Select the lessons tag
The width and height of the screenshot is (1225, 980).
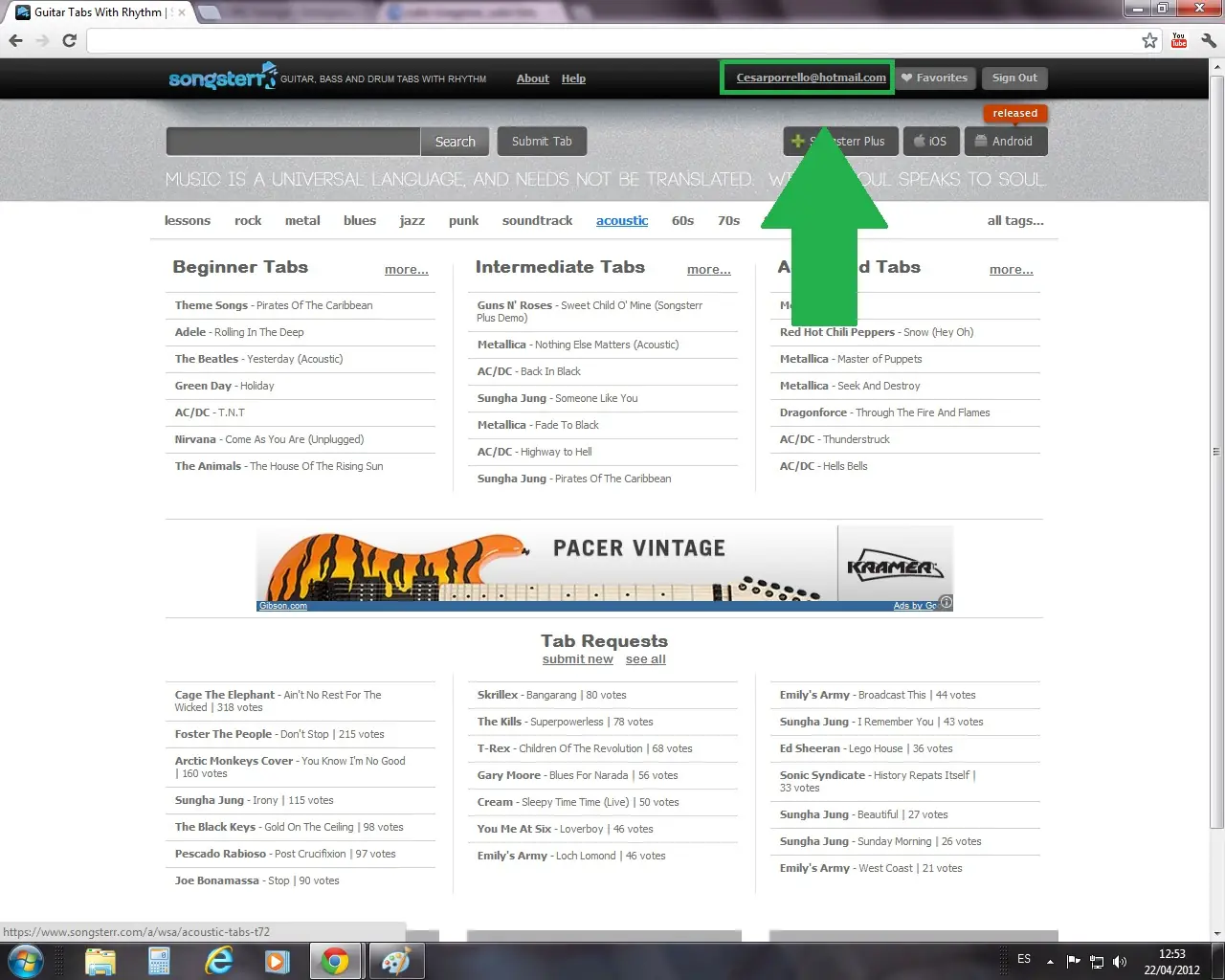188,220
